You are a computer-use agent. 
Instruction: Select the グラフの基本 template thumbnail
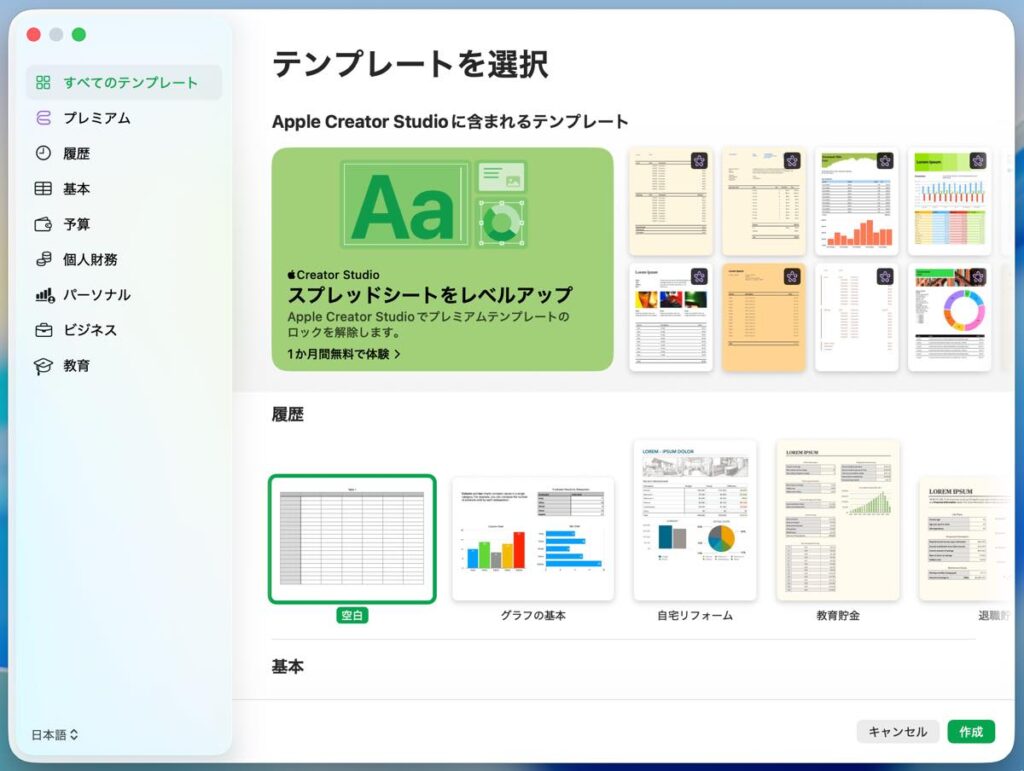click(533, 539)
